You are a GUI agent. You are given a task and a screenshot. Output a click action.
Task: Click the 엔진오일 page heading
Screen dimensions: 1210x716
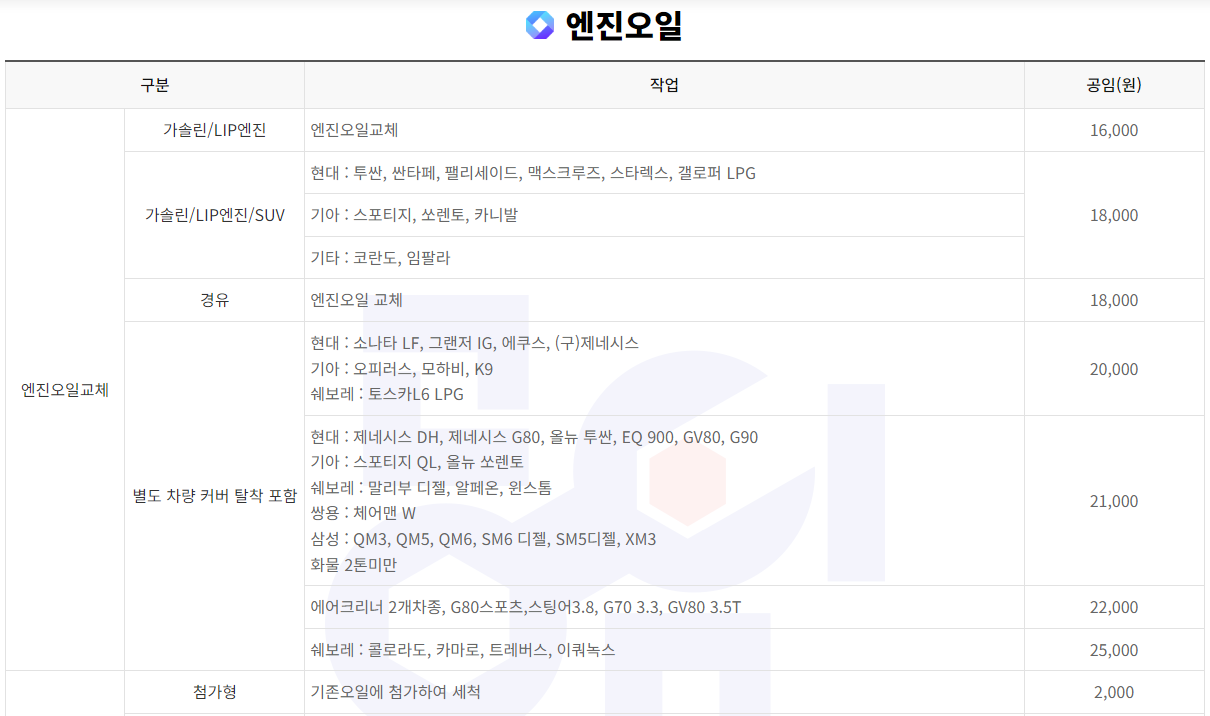(x=623, y=25)
